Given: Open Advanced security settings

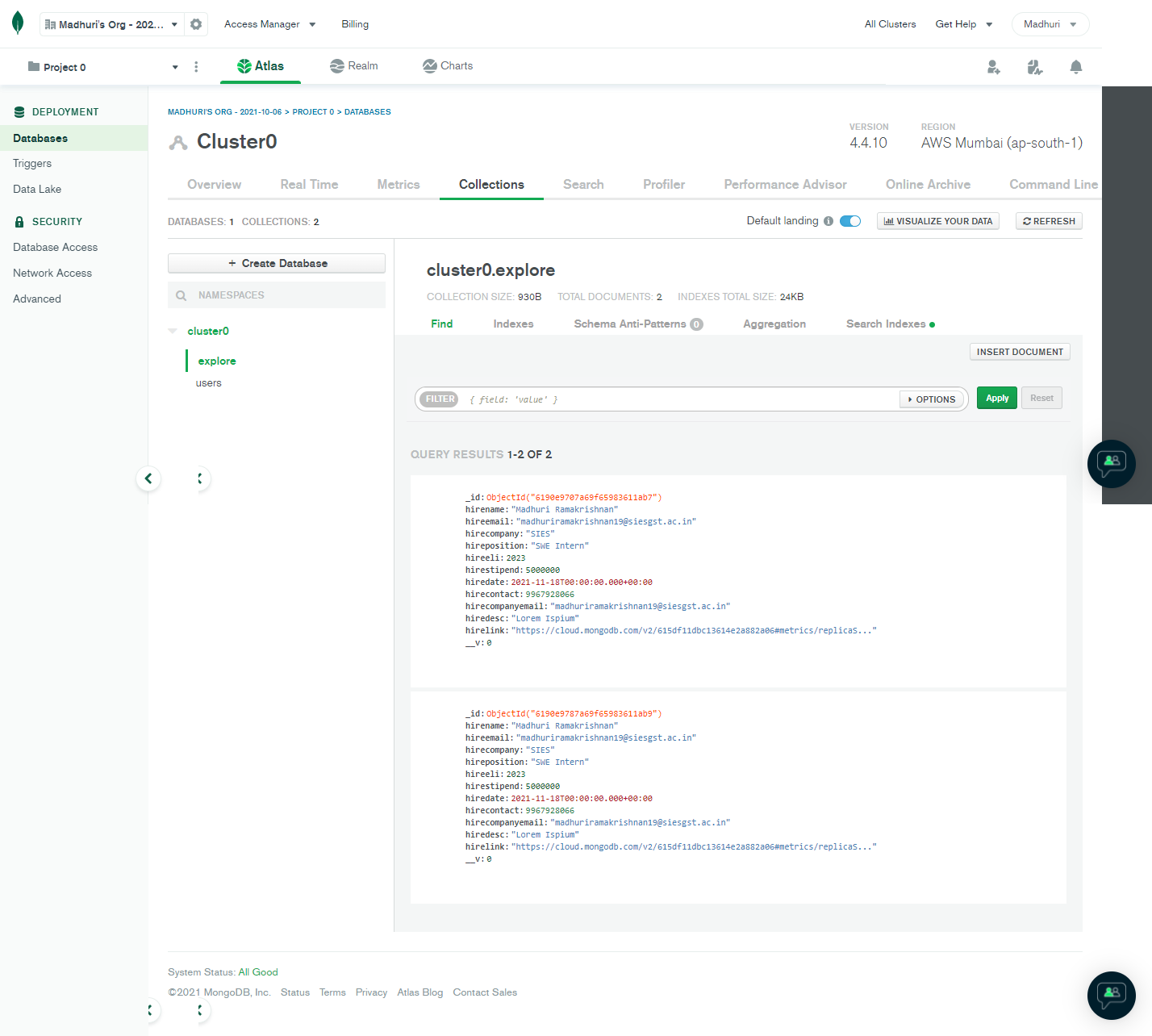Looking at the screenshot, I should [x=37, y=299].
